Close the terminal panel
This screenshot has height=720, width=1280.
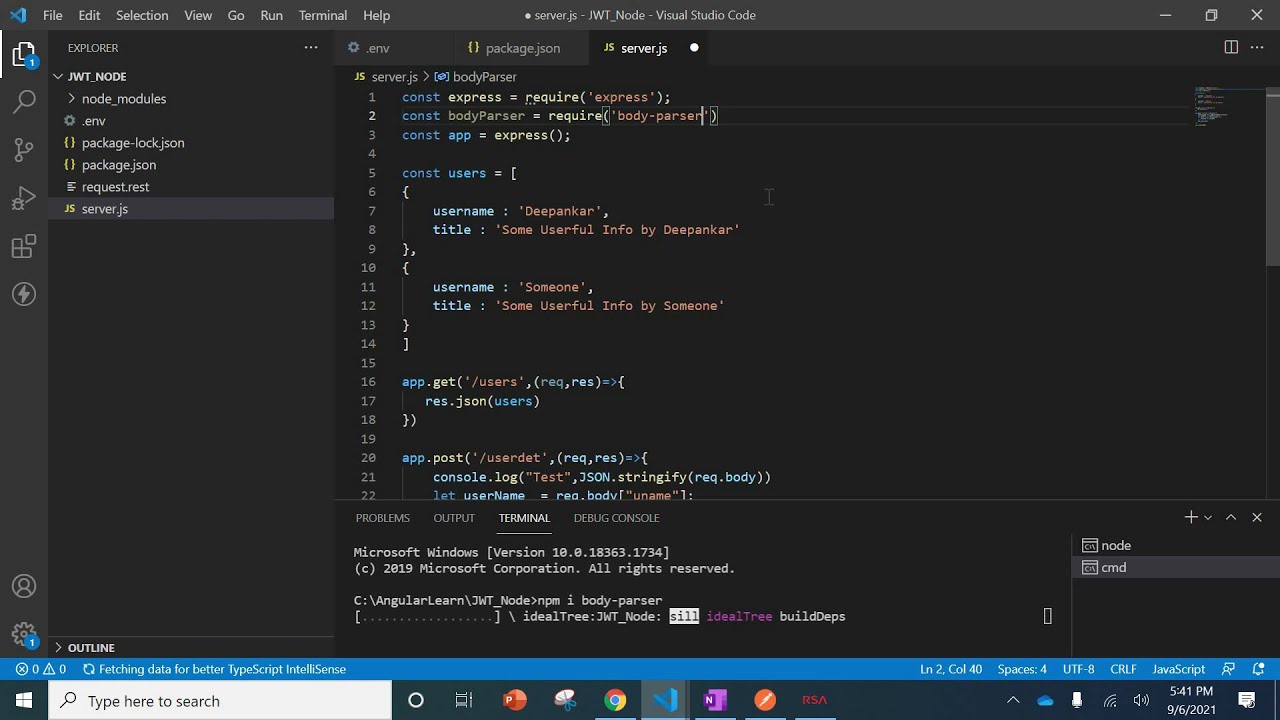tap(1257, 517)
